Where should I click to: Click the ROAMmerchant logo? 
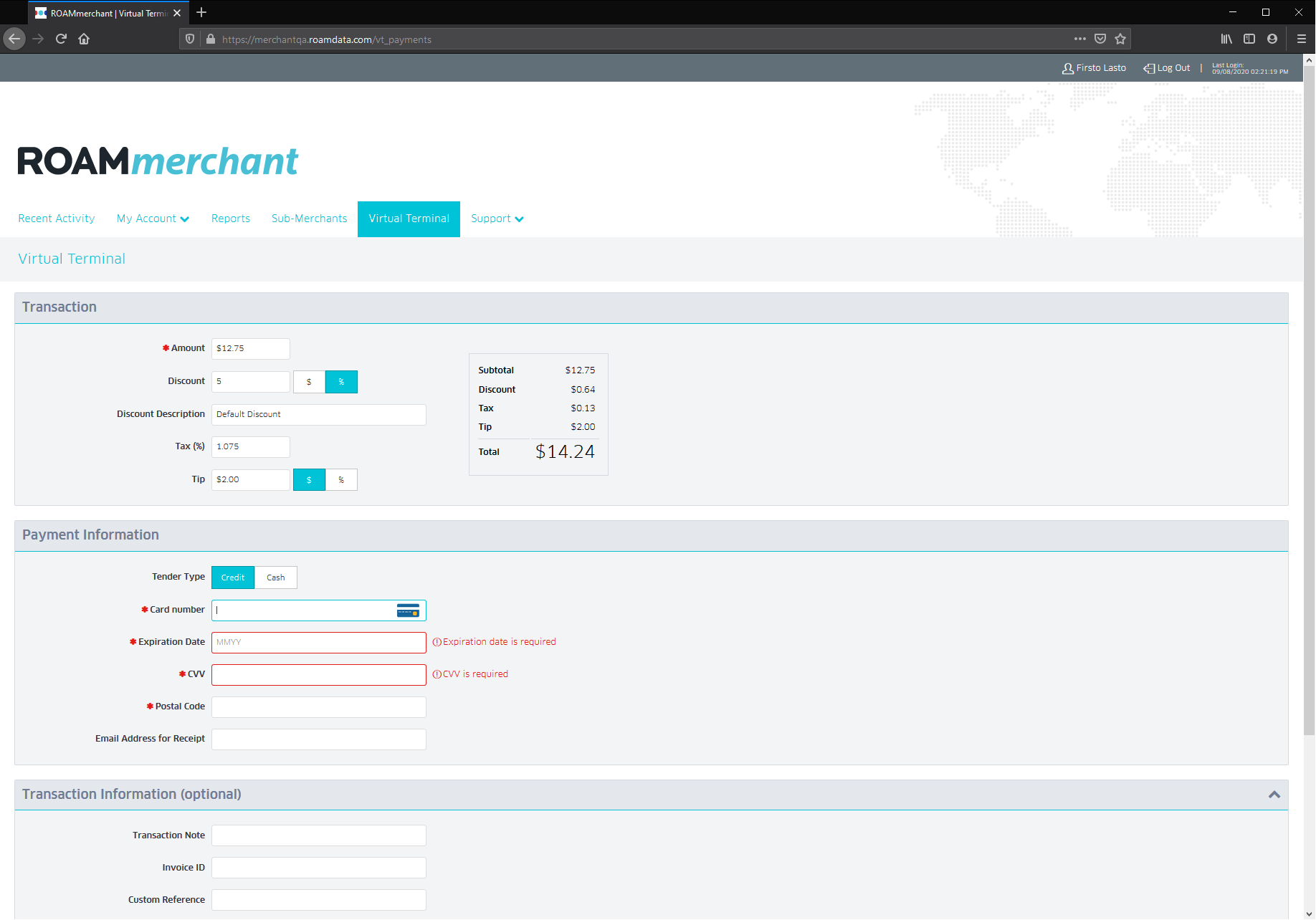click(x=158, y=161)
